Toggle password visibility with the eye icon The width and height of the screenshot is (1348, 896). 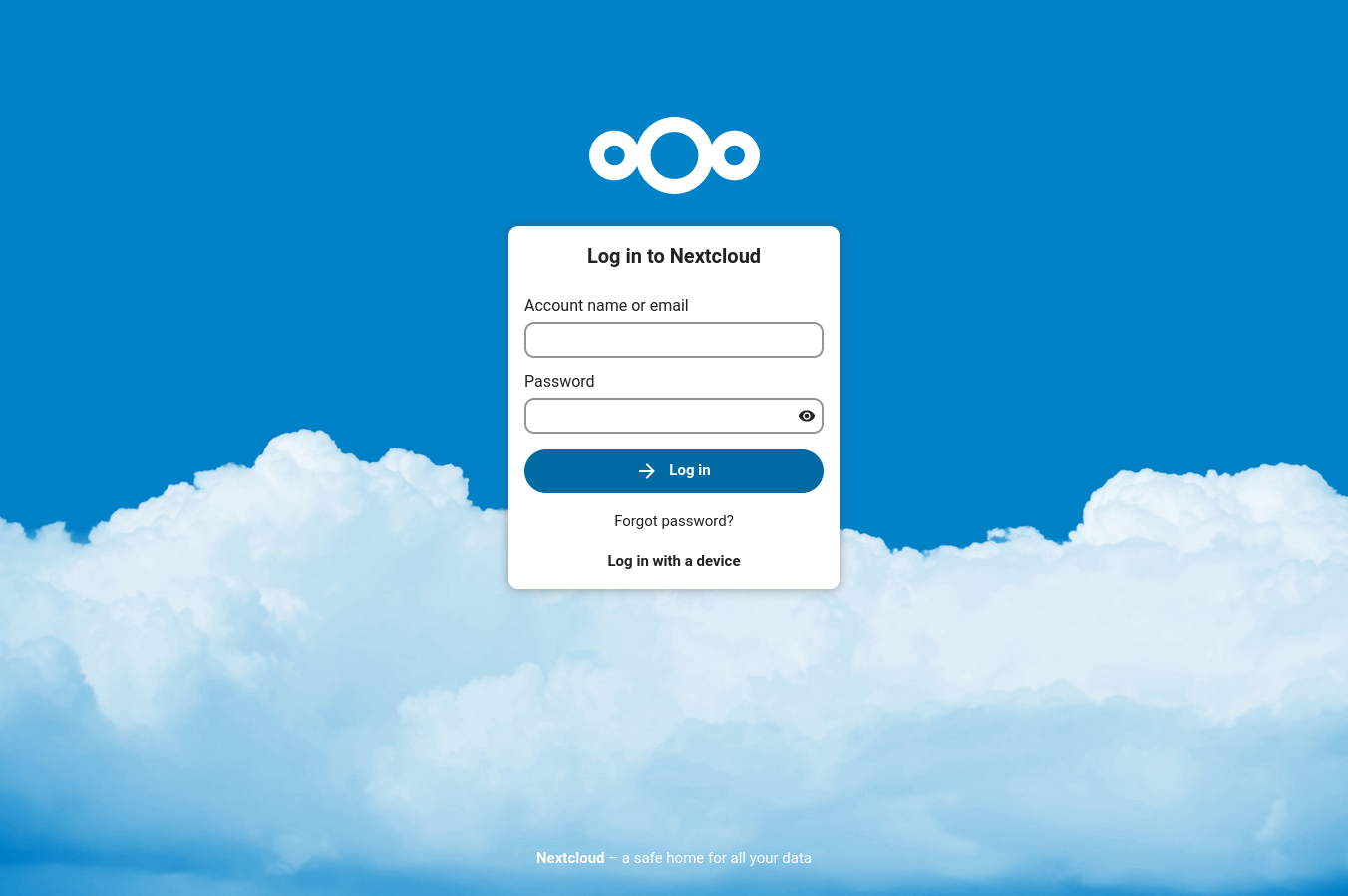(807, 416)
